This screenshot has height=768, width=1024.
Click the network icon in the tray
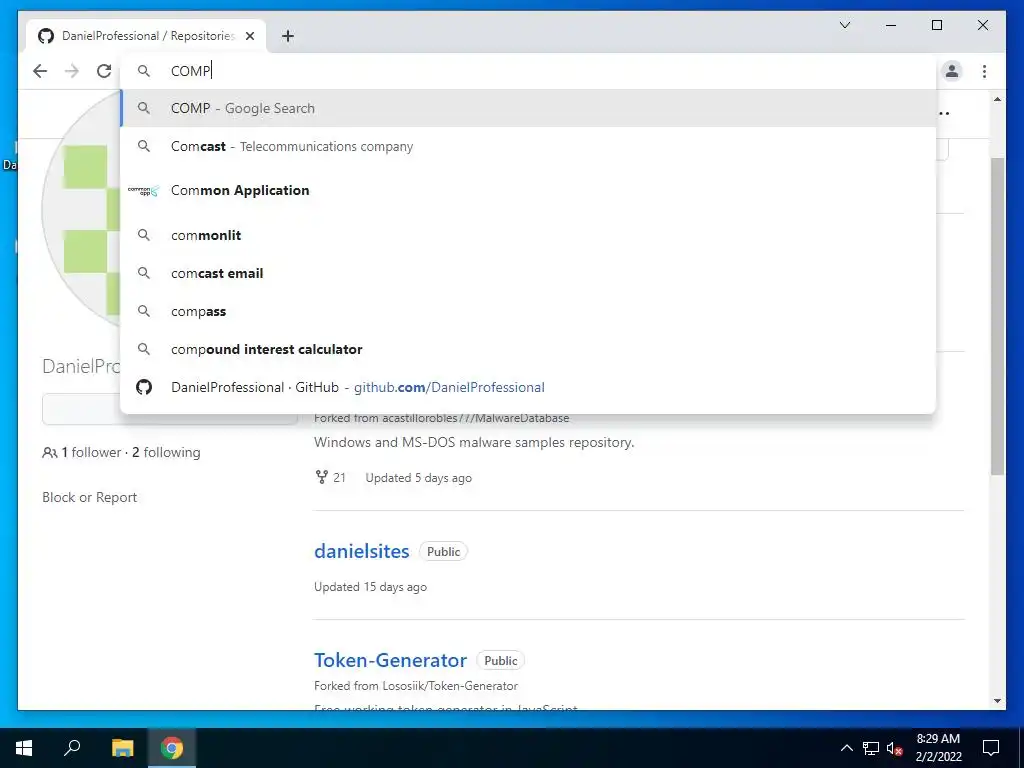(x=871, y=748)
